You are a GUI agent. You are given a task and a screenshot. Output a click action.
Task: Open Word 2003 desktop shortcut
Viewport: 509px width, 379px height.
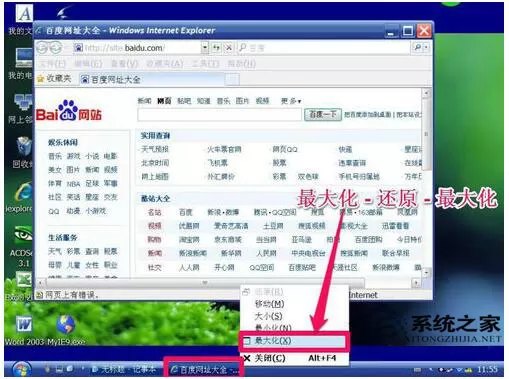[24, 329]
